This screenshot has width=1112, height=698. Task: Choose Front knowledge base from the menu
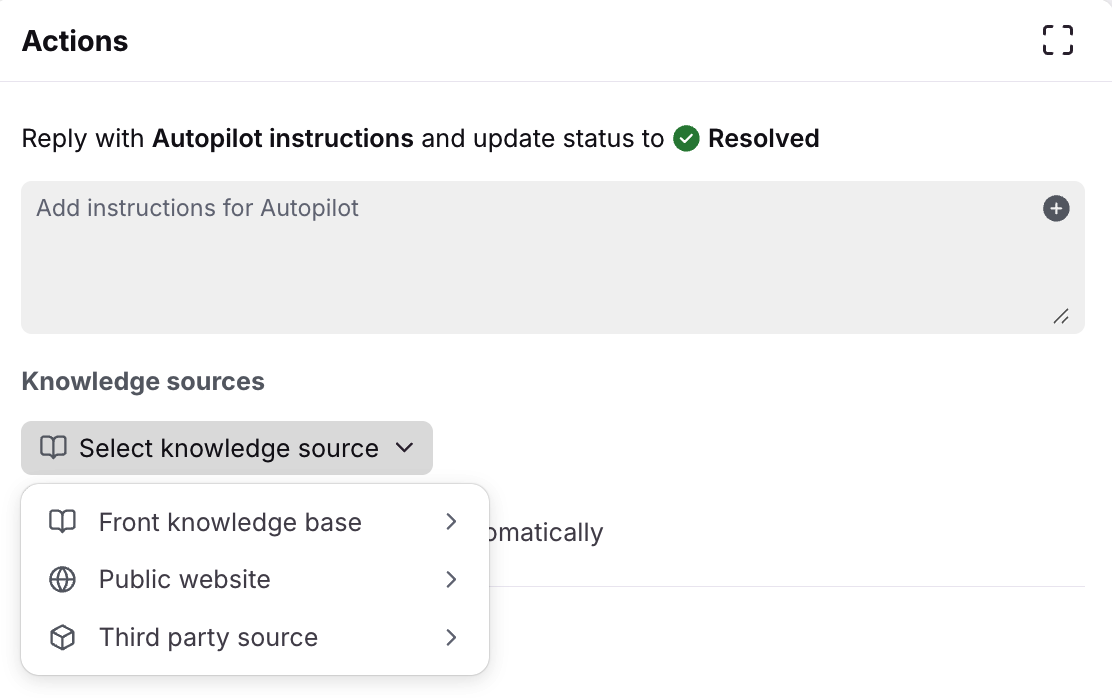coord(230,522)
